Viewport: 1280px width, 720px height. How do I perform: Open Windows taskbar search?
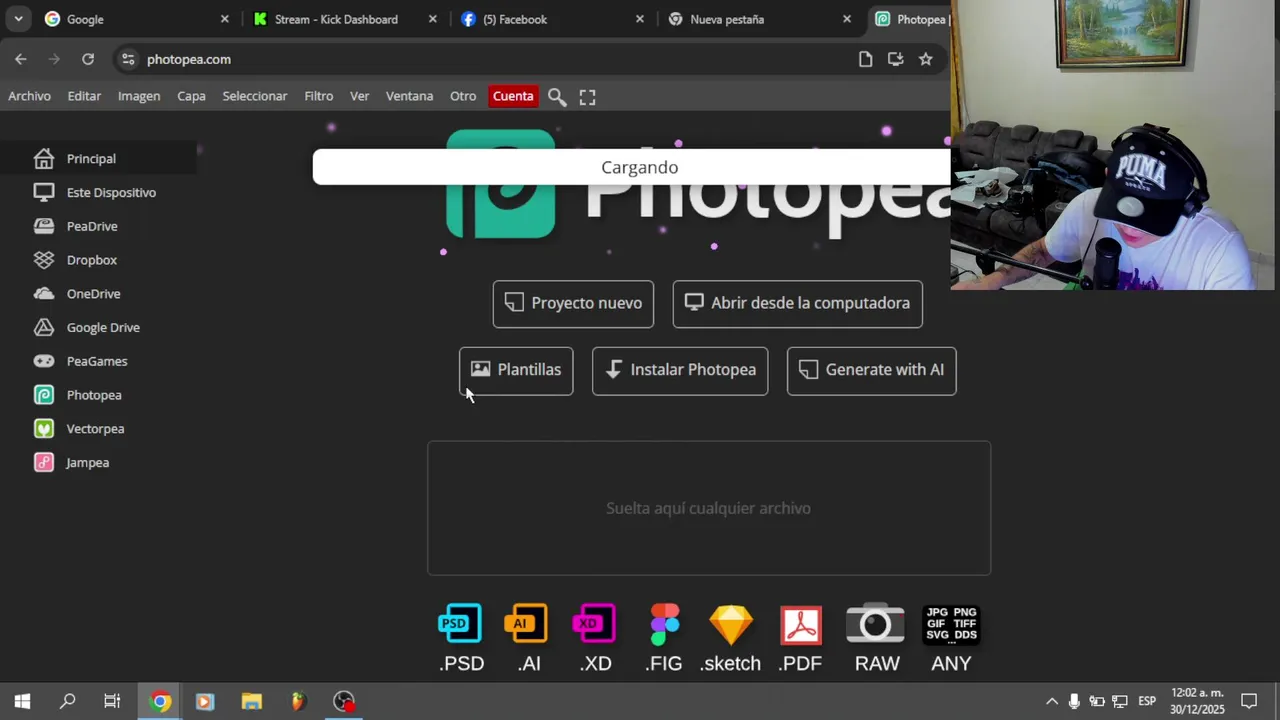pyautogui.click(x=67, y=701)
